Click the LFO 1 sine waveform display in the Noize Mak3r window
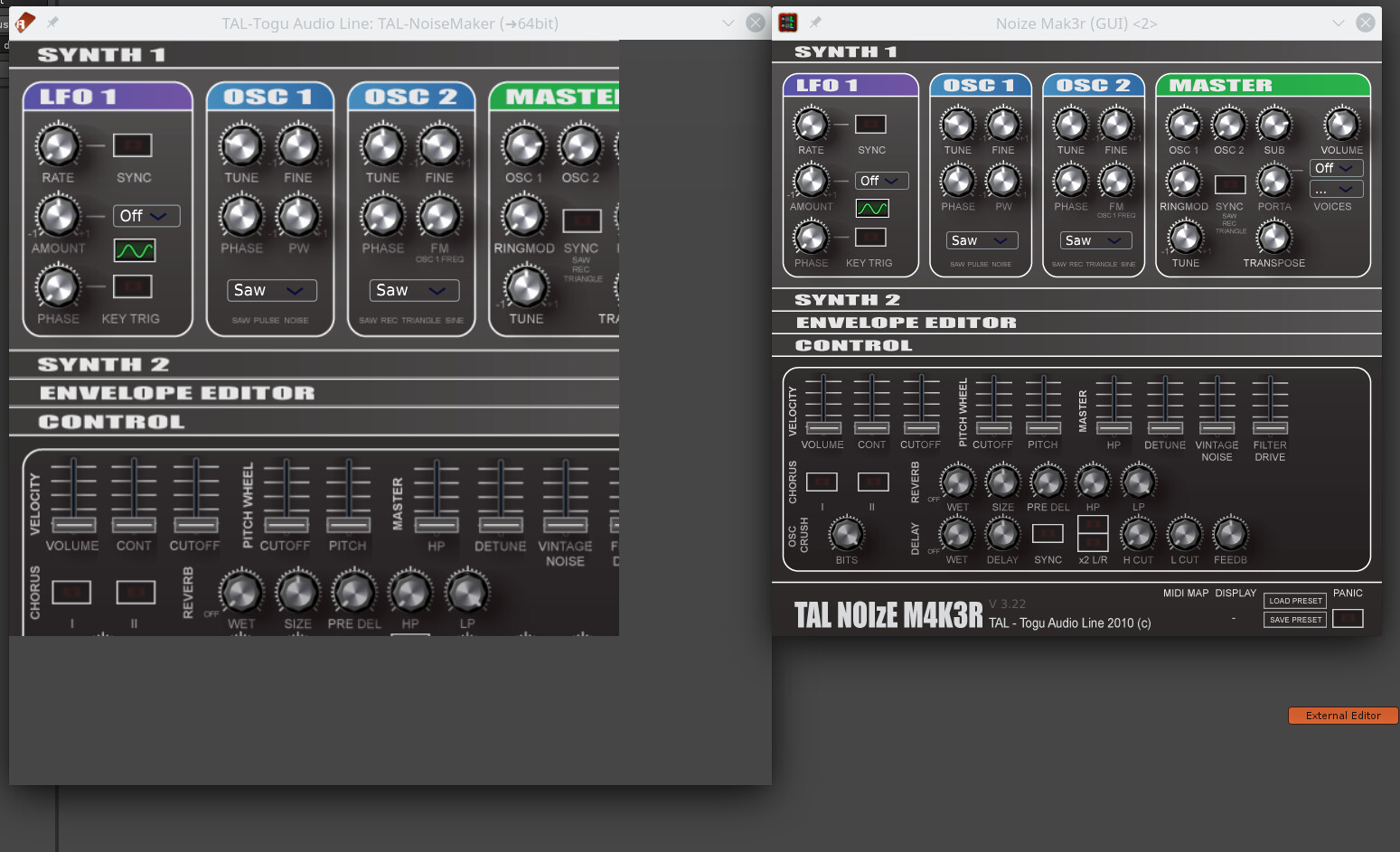 872,209
